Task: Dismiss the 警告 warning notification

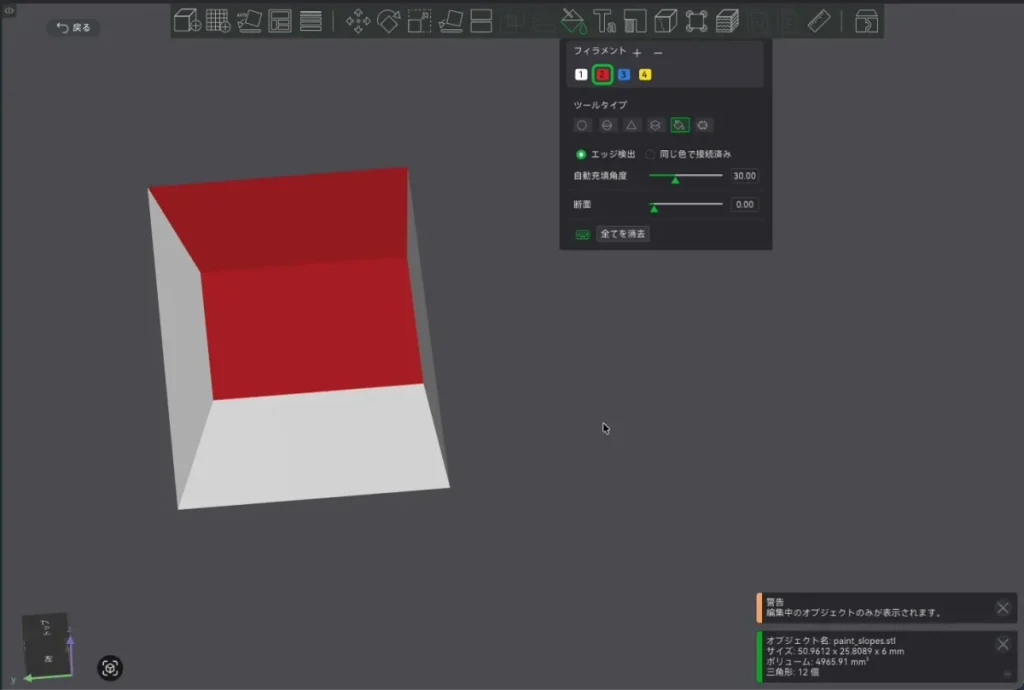Action: 1003,608
